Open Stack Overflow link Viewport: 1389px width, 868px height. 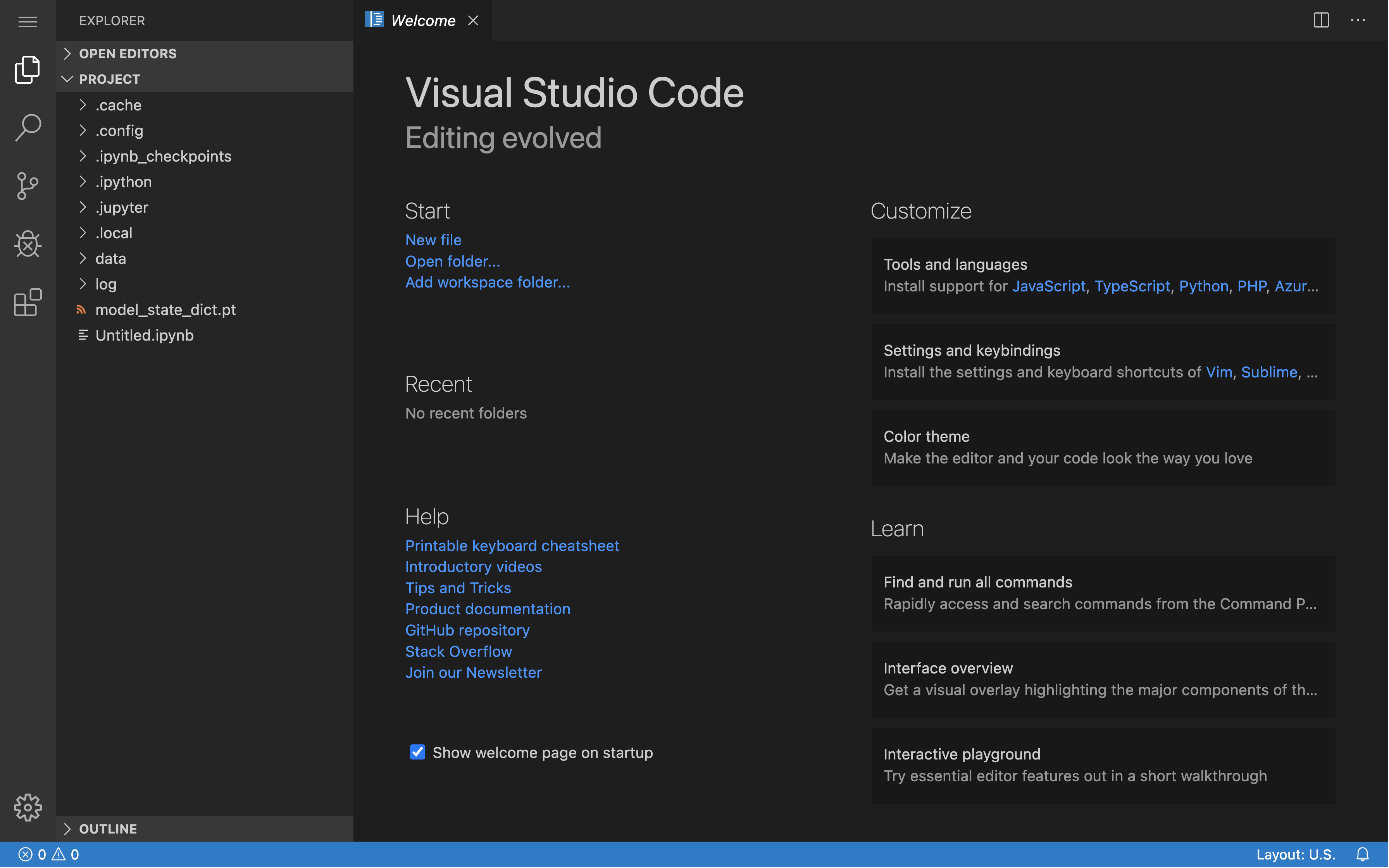pos(458,651)
